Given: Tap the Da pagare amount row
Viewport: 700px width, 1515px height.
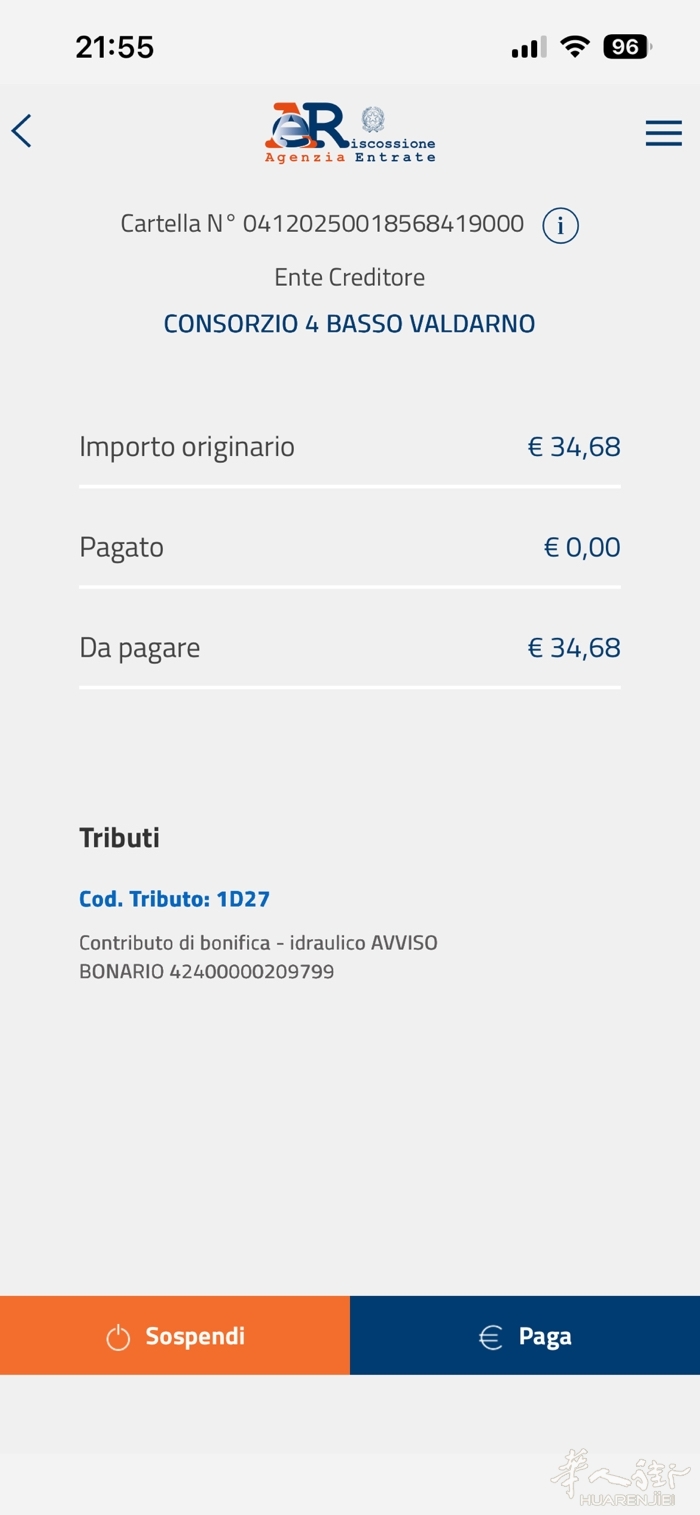Looking at the screenshot, I should [x=349, y=648].
